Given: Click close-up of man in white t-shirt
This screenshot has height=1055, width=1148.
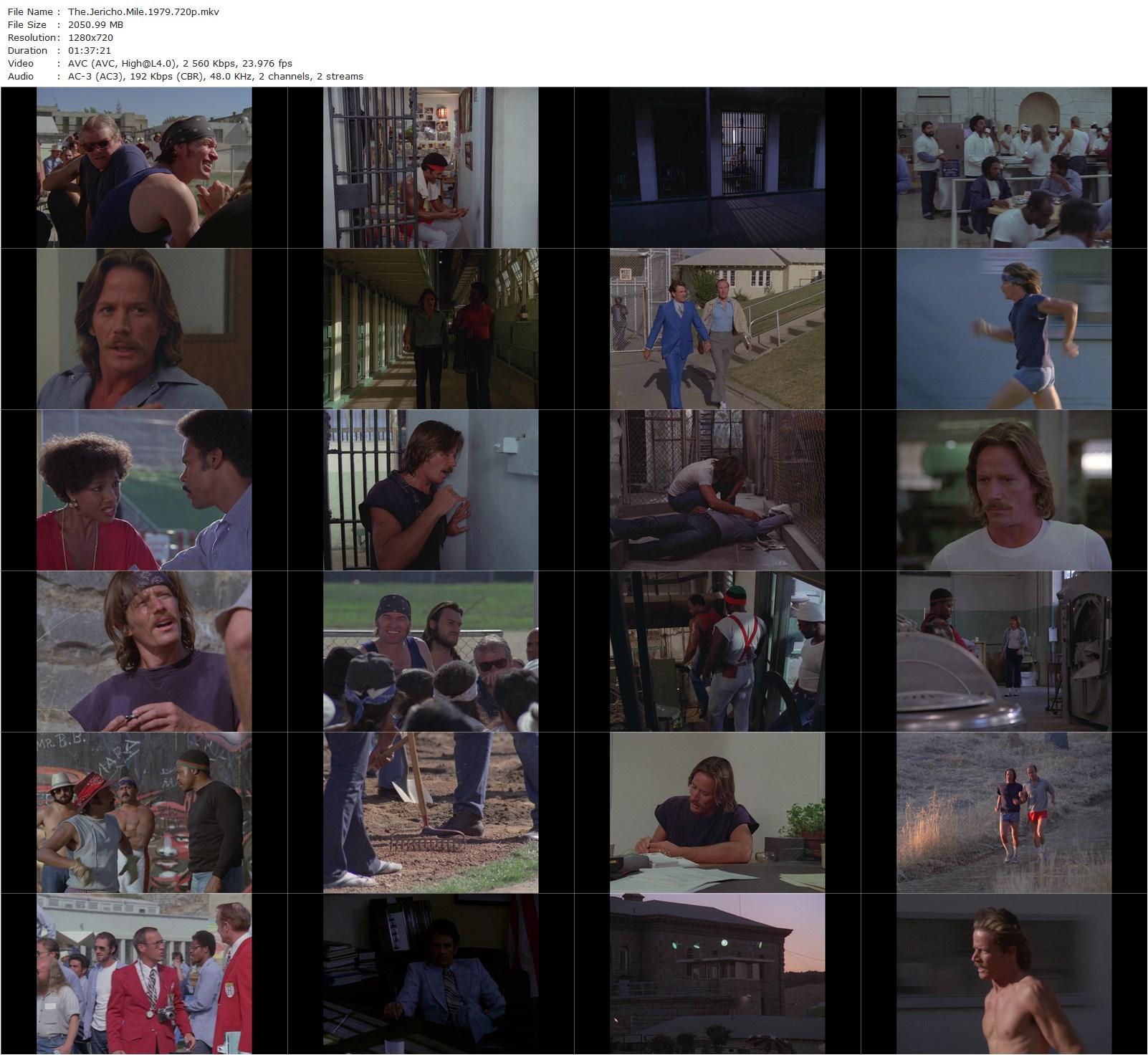Looking at the screenshot, I should click(x=1004, y=490).
